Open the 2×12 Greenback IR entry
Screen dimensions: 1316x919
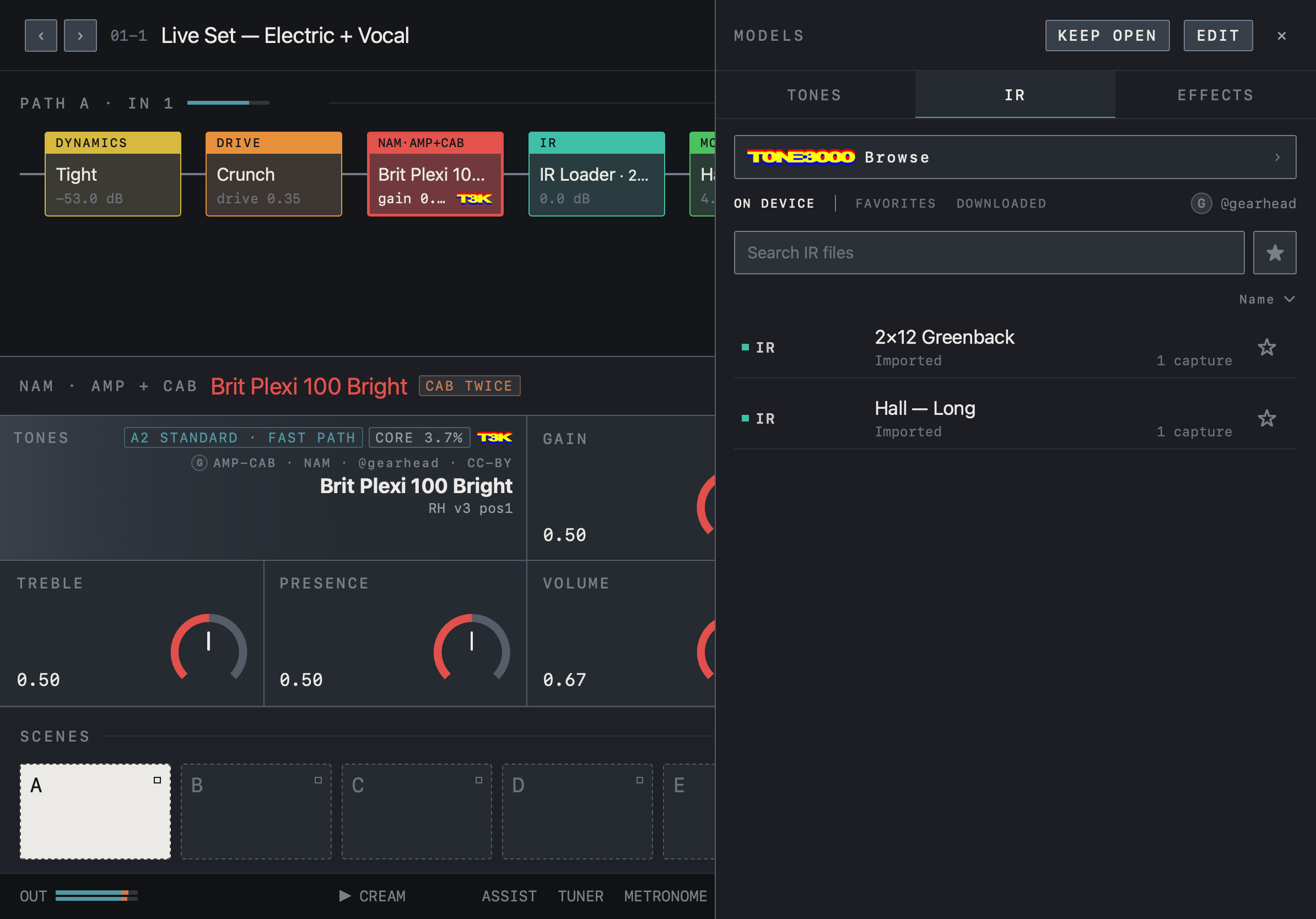click(x=1015, y=347)
